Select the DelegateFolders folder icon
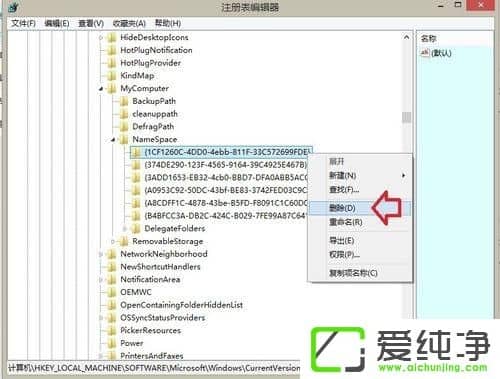 click(x=136, y=228)
